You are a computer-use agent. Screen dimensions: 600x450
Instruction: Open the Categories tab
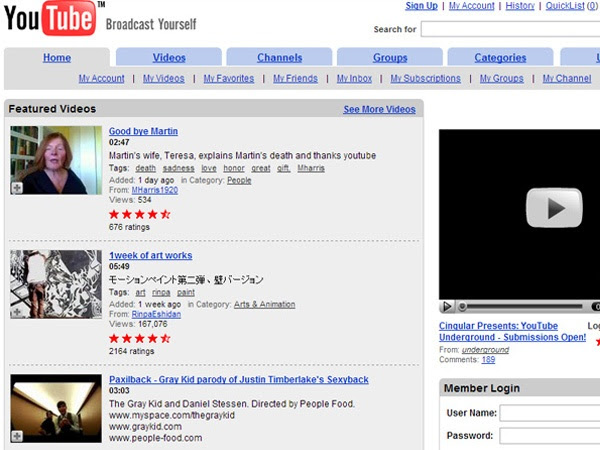[501, 58]
